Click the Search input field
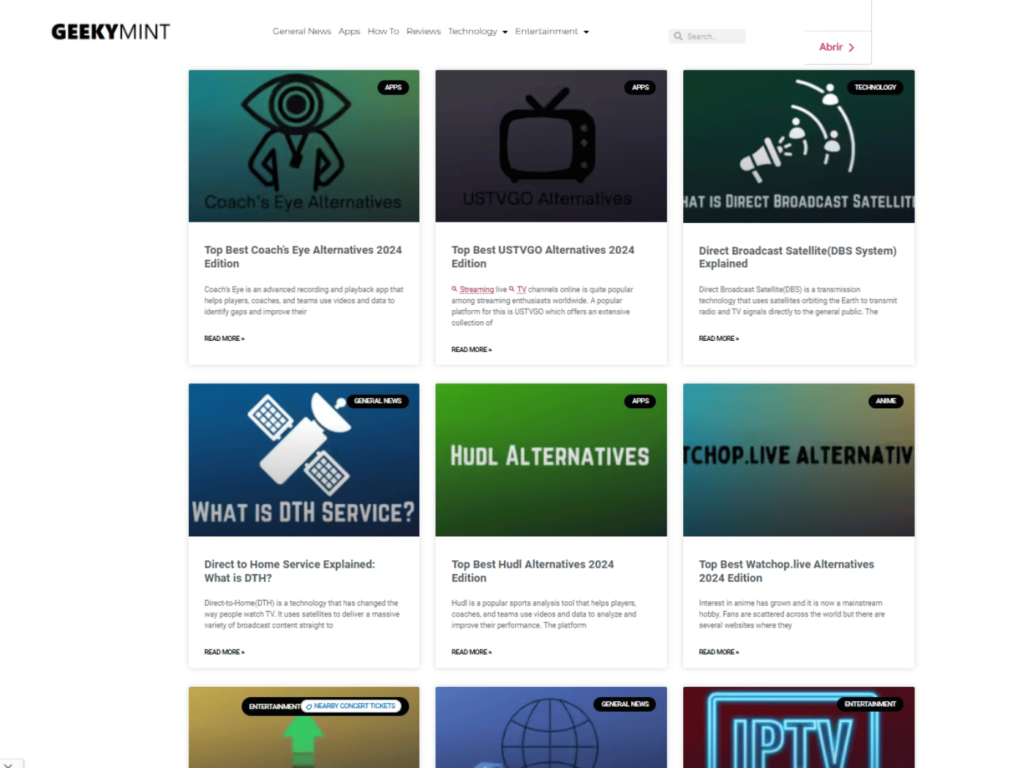The image size is (1024, 768). [x=710, y=36]
